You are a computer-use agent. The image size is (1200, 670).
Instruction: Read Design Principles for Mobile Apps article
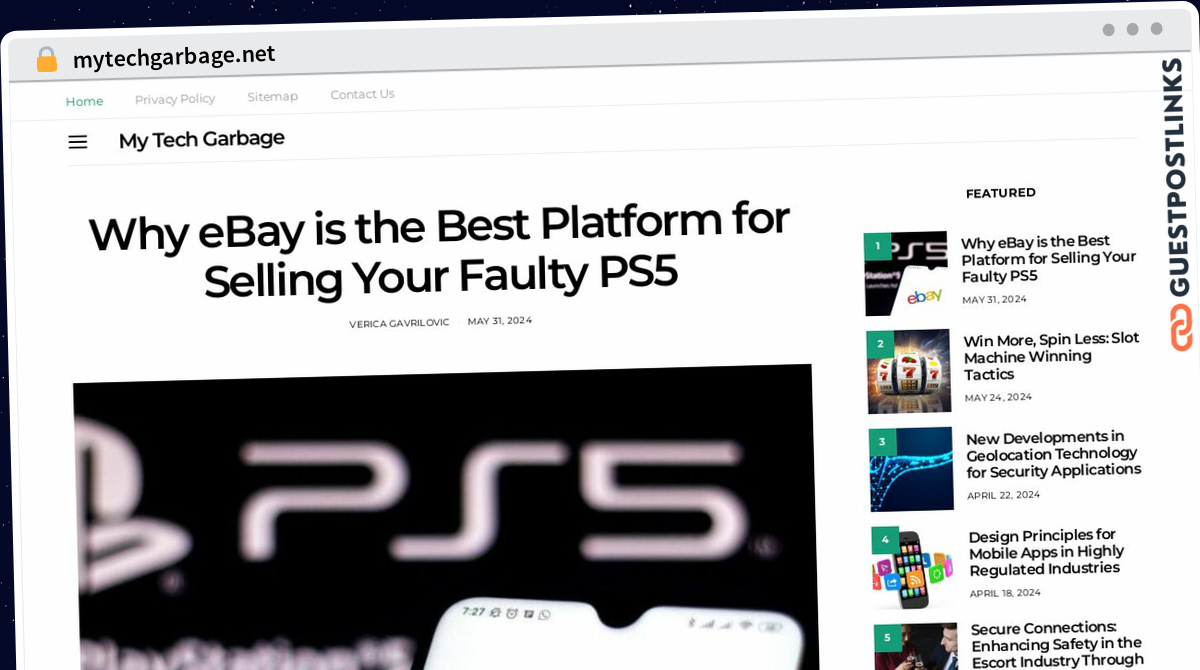point(1046,552)
